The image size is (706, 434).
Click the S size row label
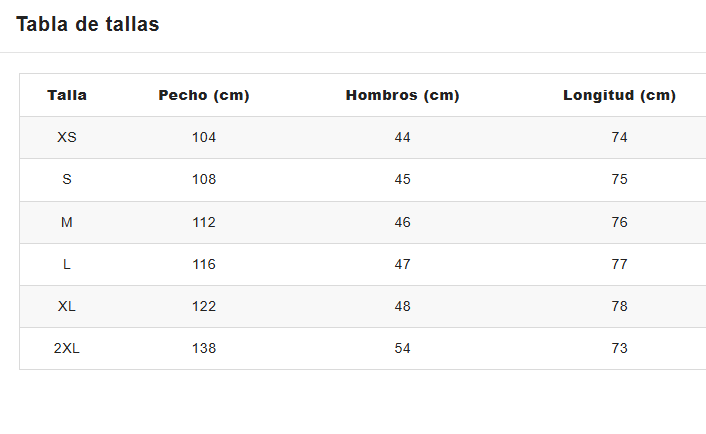pos(67,179)
